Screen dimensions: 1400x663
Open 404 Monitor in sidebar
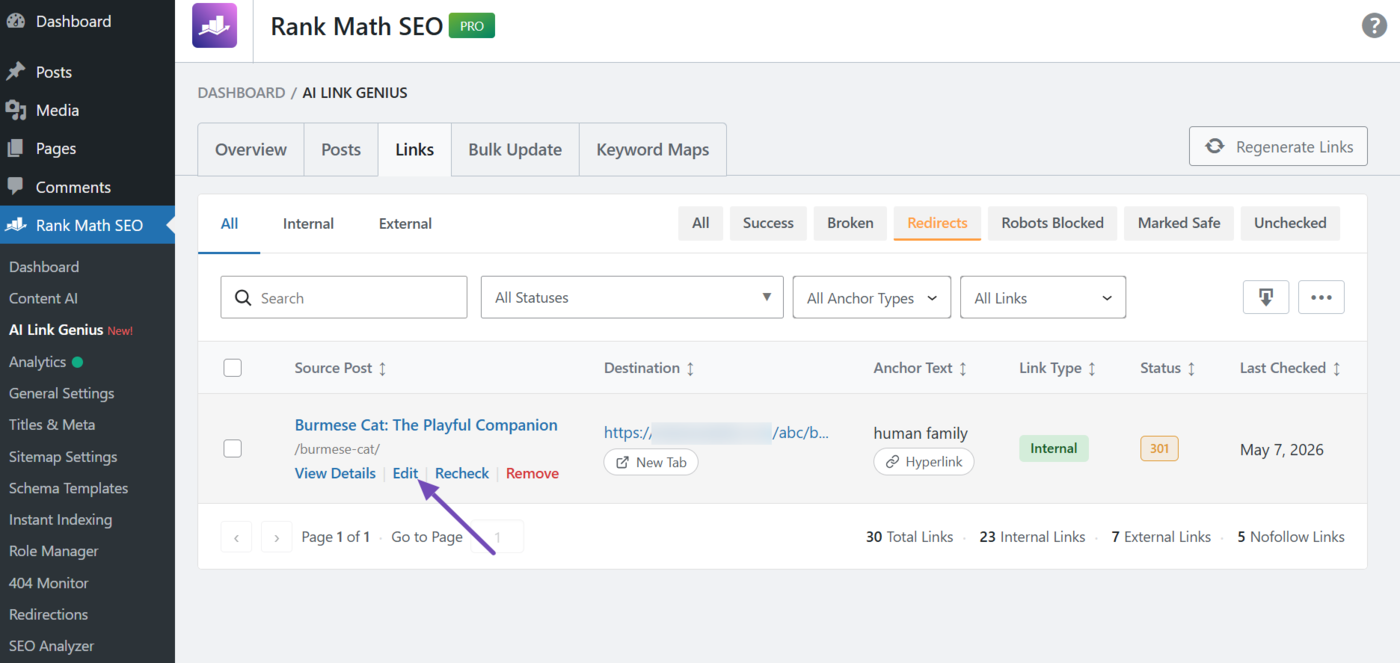click(49, 583)
